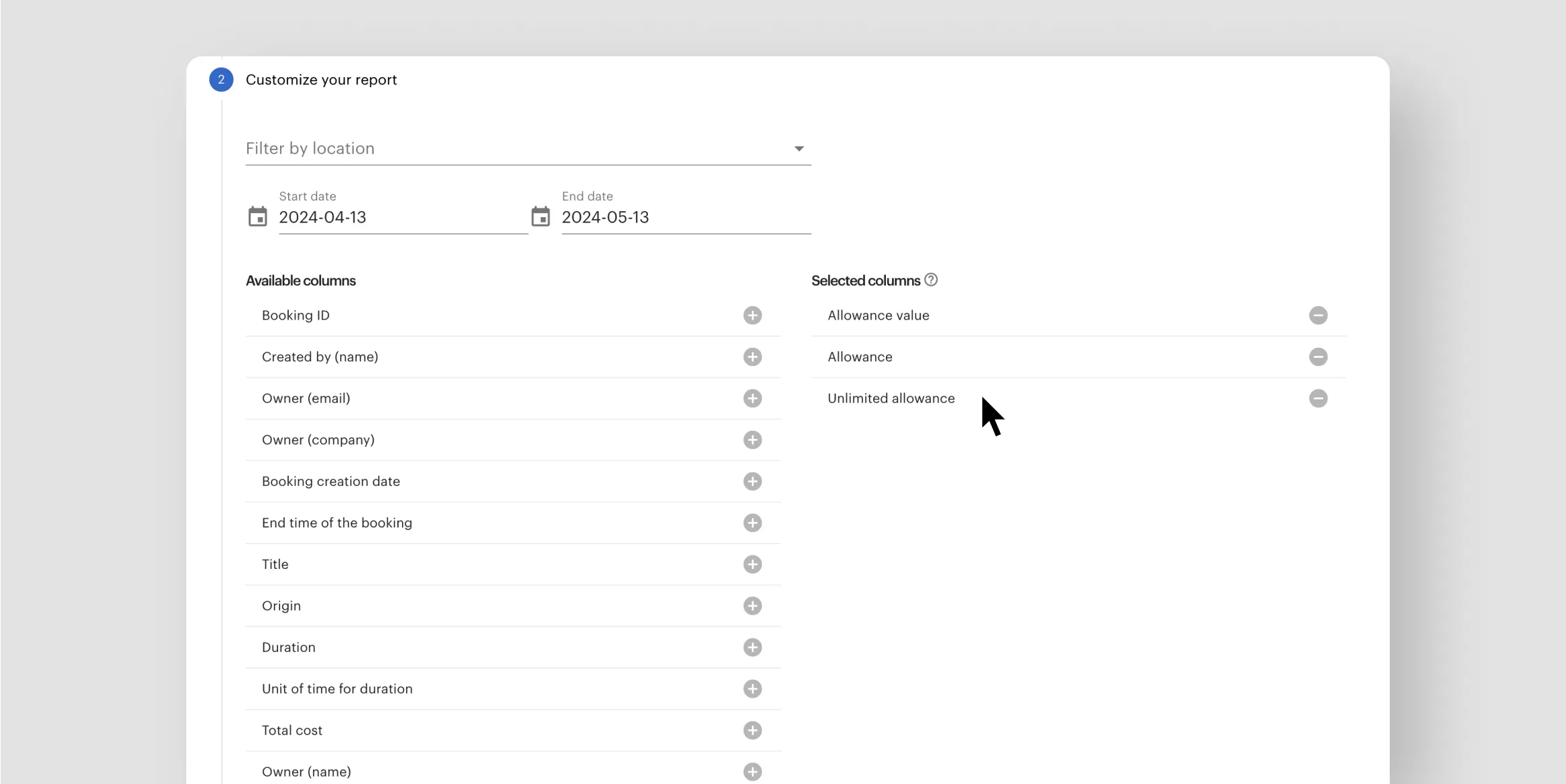The image size is (1566, 784).
Task: Select the Created by (name) row text
Action: pos(320,357)
